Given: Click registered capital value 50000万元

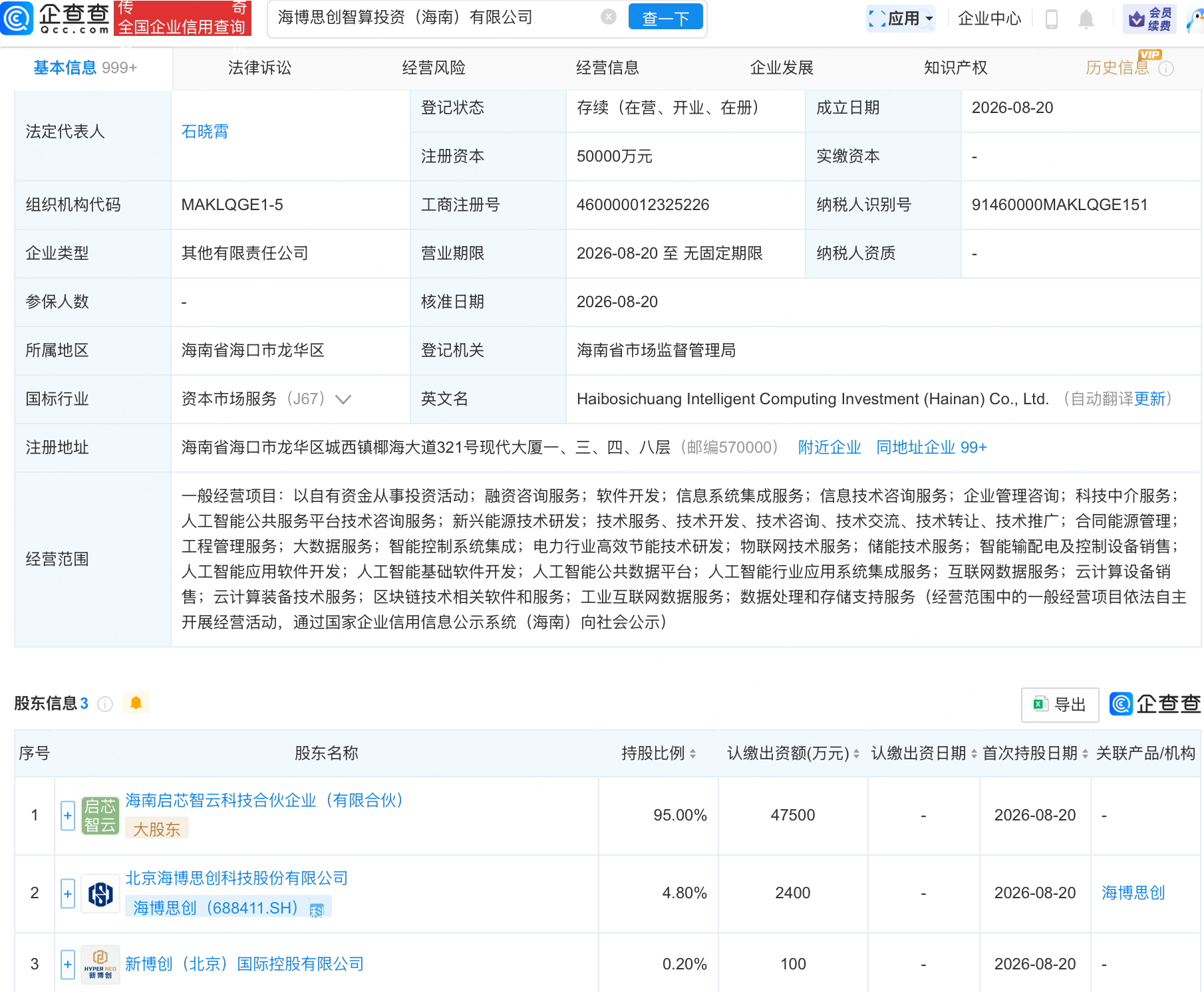Looking at the screenshot, I should pos(615,156).
